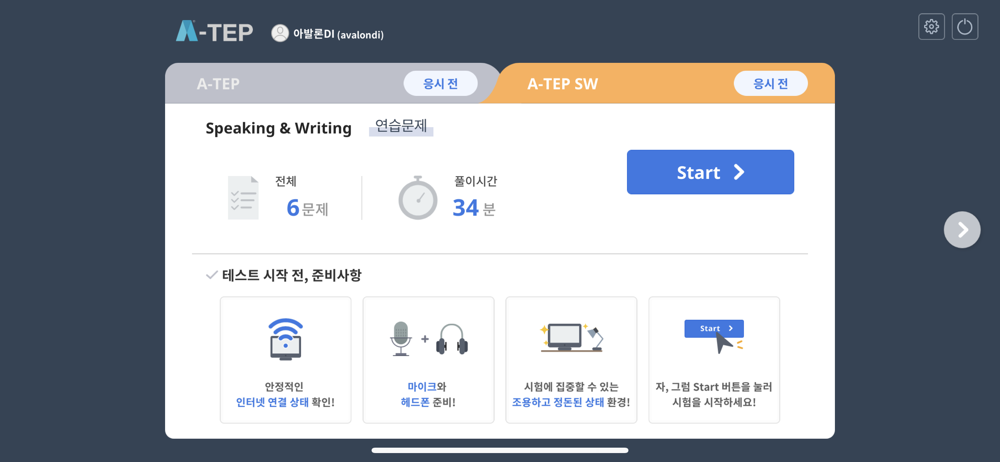The height and width of the screenshot is (462, 1000).
Task: Click the microphone icon
Action: coord(401,338)
